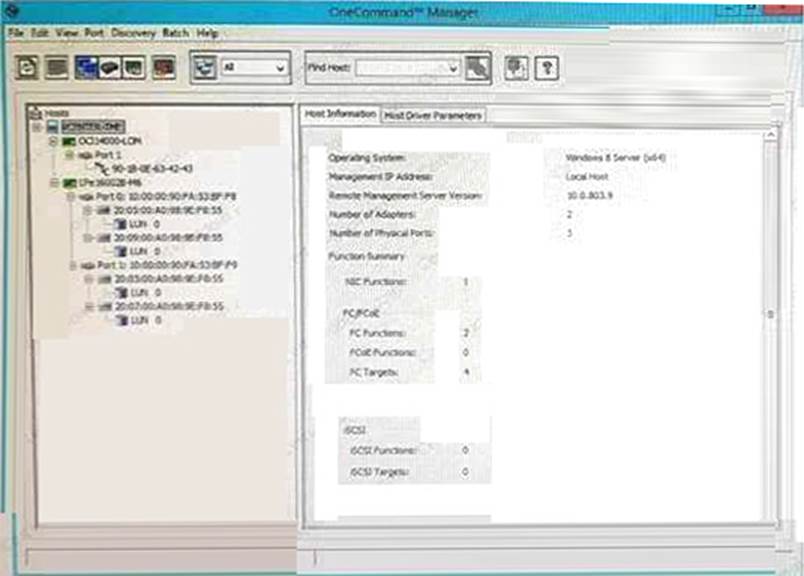Select Port 0: 10:00:00:90:FA:53:BF:F8
This screenshot has height=576, width=804.
167,197
